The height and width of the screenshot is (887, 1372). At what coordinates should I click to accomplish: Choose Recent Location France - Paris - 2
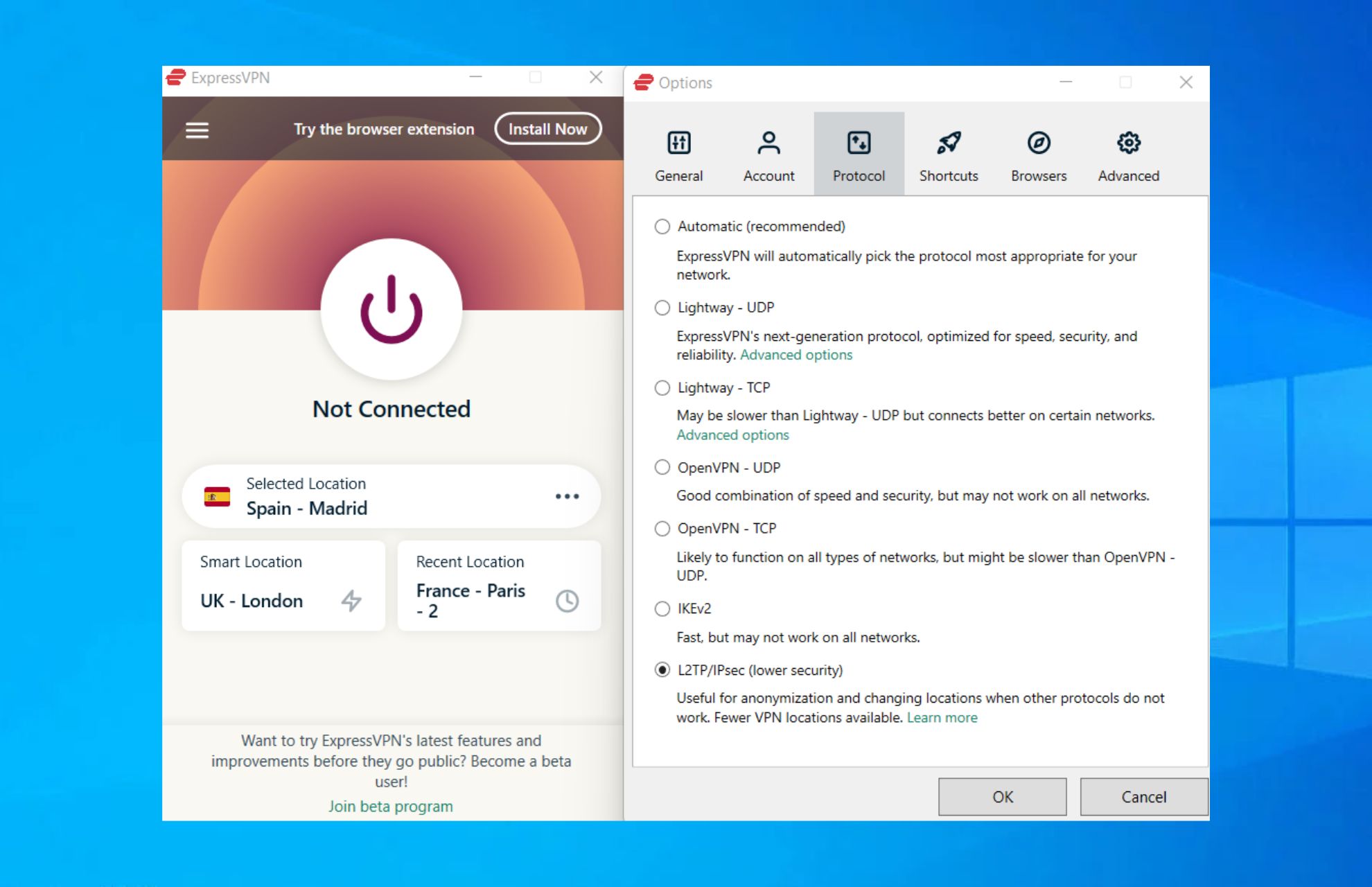[x=499, y=586]
